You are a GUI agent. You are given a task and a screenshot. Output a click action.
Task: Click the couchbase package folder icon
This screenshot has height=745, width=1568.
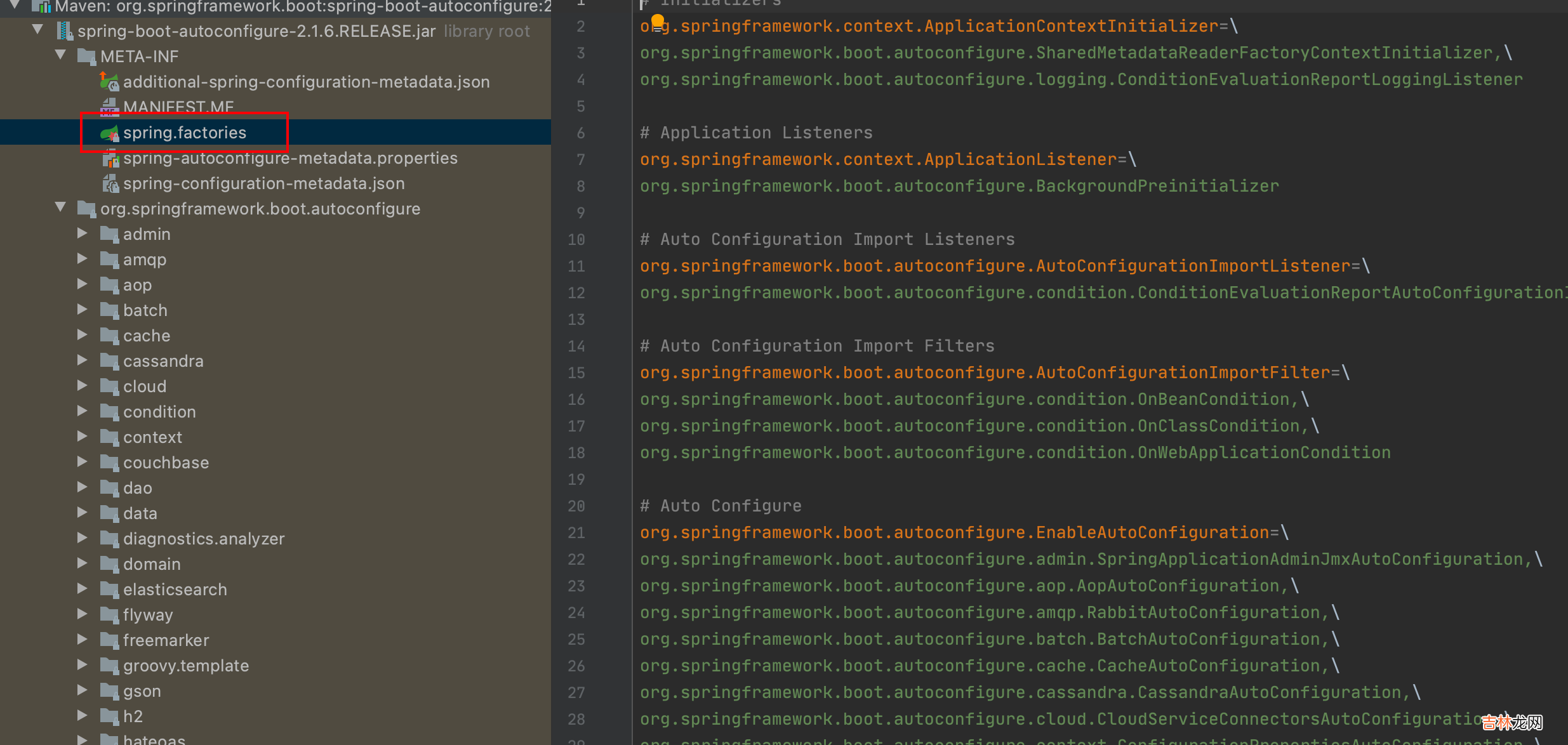[x=109, y=463]
